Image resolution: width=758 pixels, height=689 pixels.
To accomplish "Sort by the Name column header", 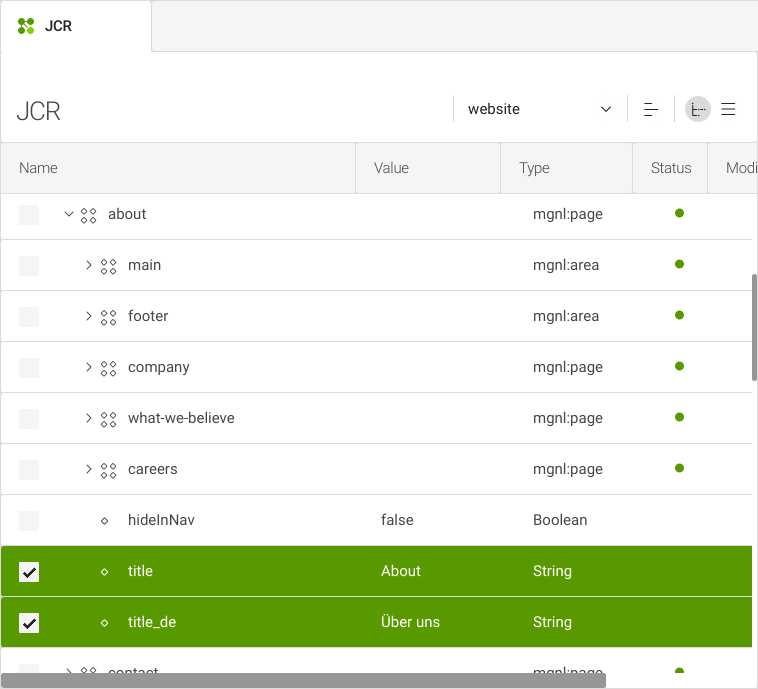I will tap(178, 168).
